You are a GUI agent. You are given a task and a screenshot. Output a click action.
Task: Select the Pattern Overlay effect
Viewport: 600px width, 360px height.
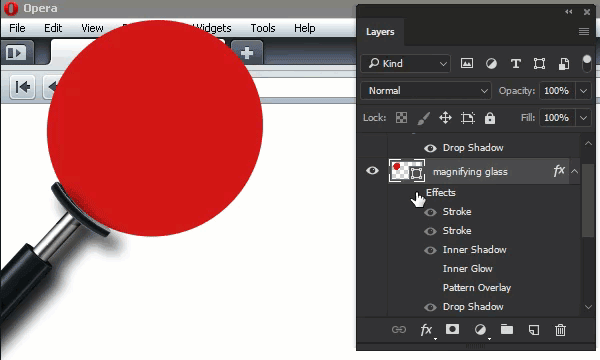point(477,288)
